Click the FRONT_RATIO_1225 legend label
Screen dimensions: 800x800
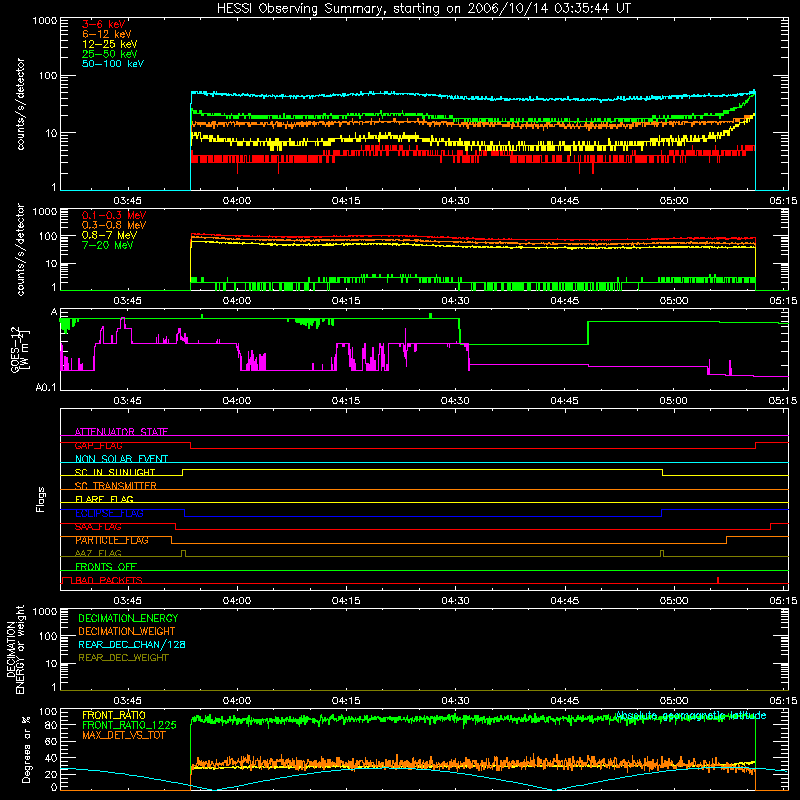129,725
